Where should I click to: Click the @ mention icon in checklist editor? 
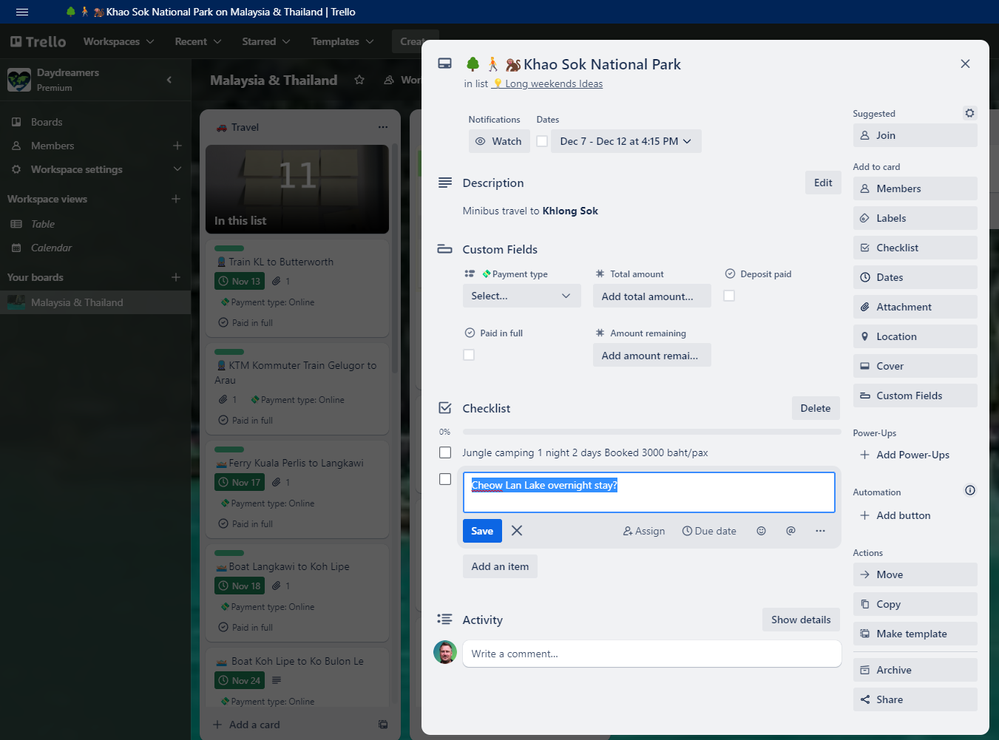[x=791, y=531]
